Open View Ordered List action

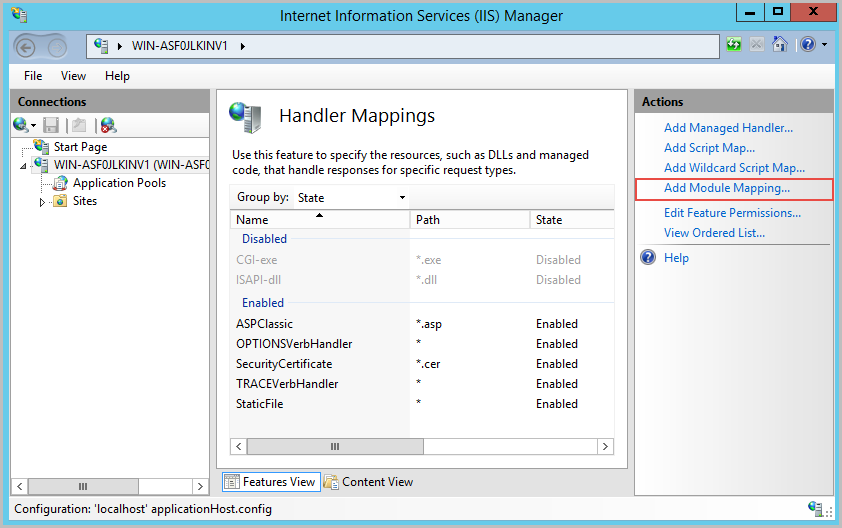714,233
